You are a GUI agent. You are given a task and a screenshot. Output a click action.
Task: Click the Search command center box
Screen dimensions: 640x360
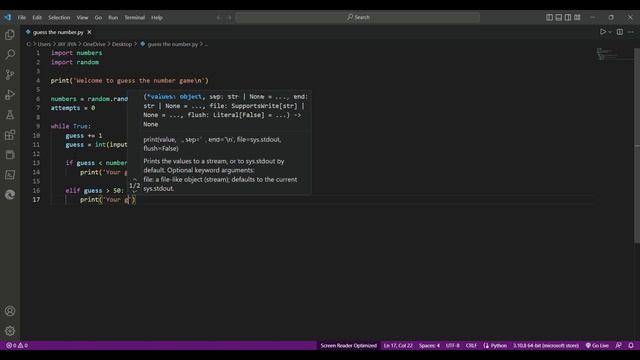[358, 17]
